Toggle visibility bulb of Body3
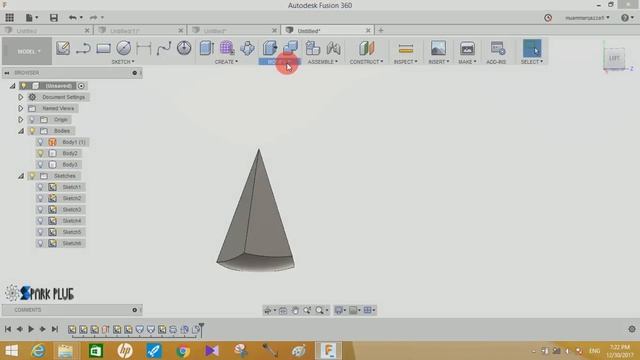This screenshot has width=640, height=360. [40, 164]
